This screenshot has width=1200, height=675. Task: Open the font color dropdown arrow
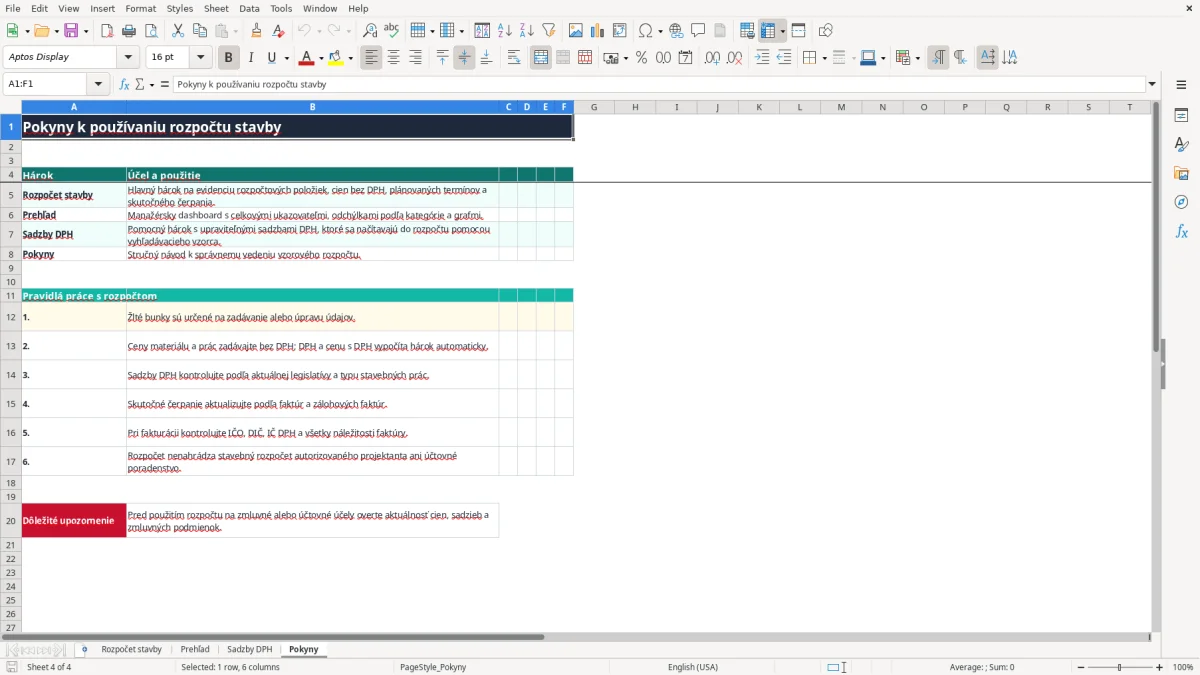click(321, 58)
